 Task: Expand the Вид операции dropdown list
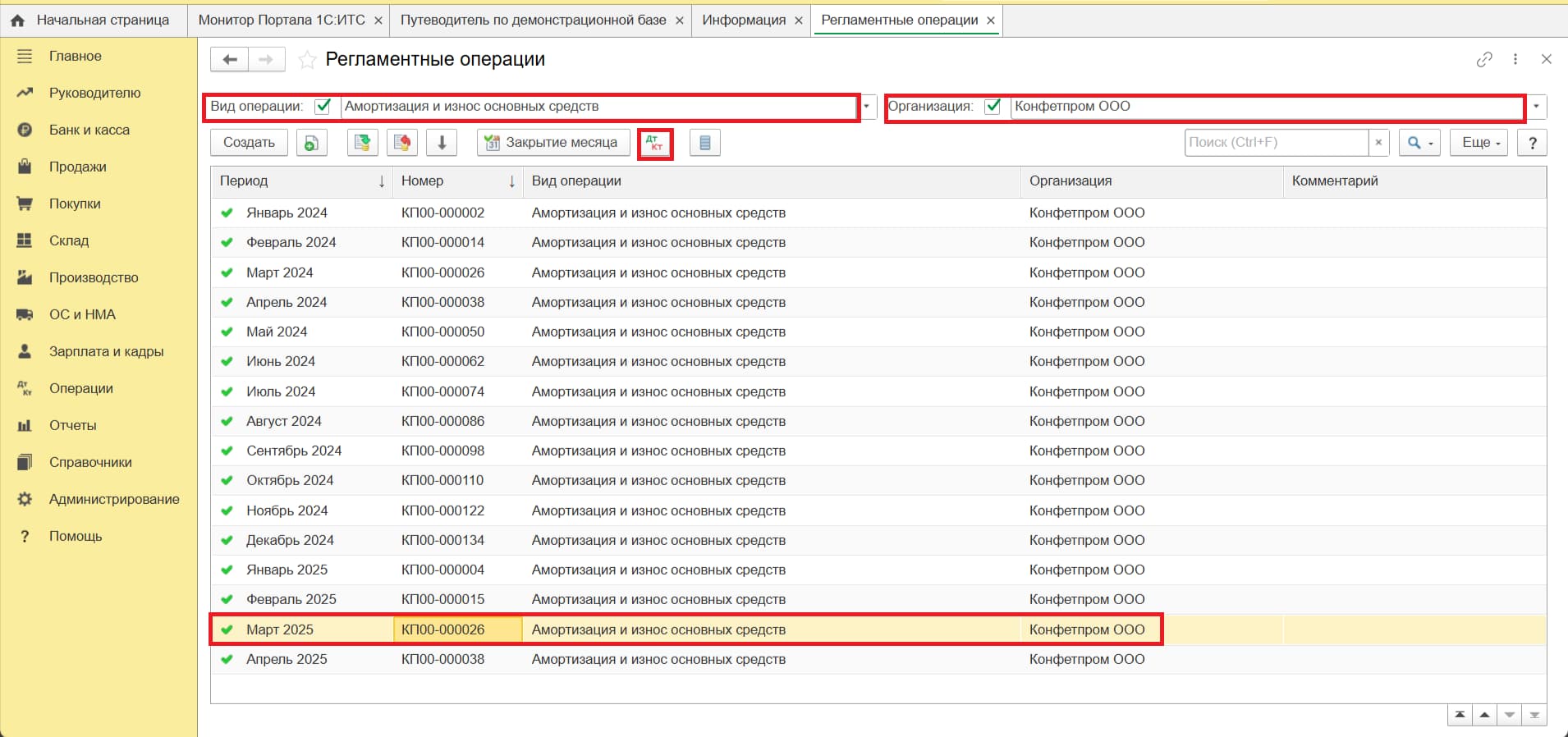pos(867,107)
